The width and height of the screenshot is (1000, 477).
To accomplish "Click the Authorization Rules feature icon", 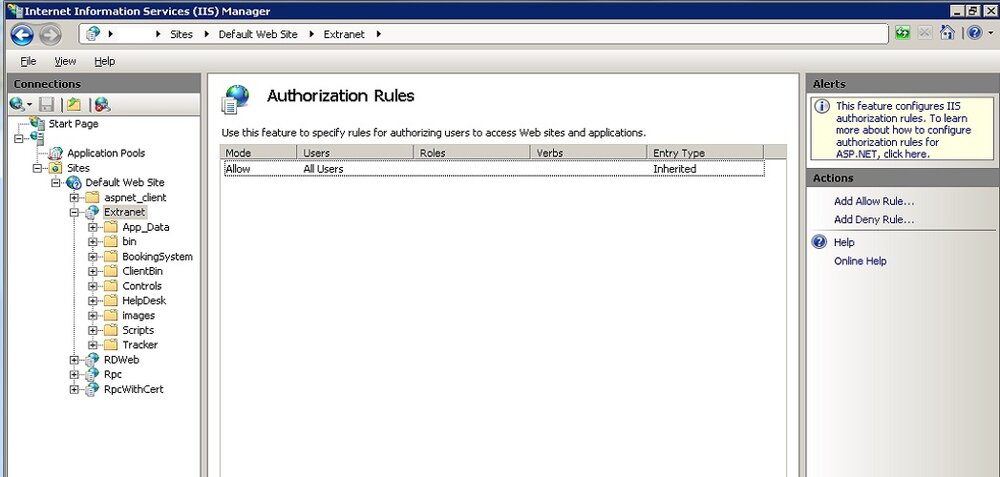I will [235, 99].
